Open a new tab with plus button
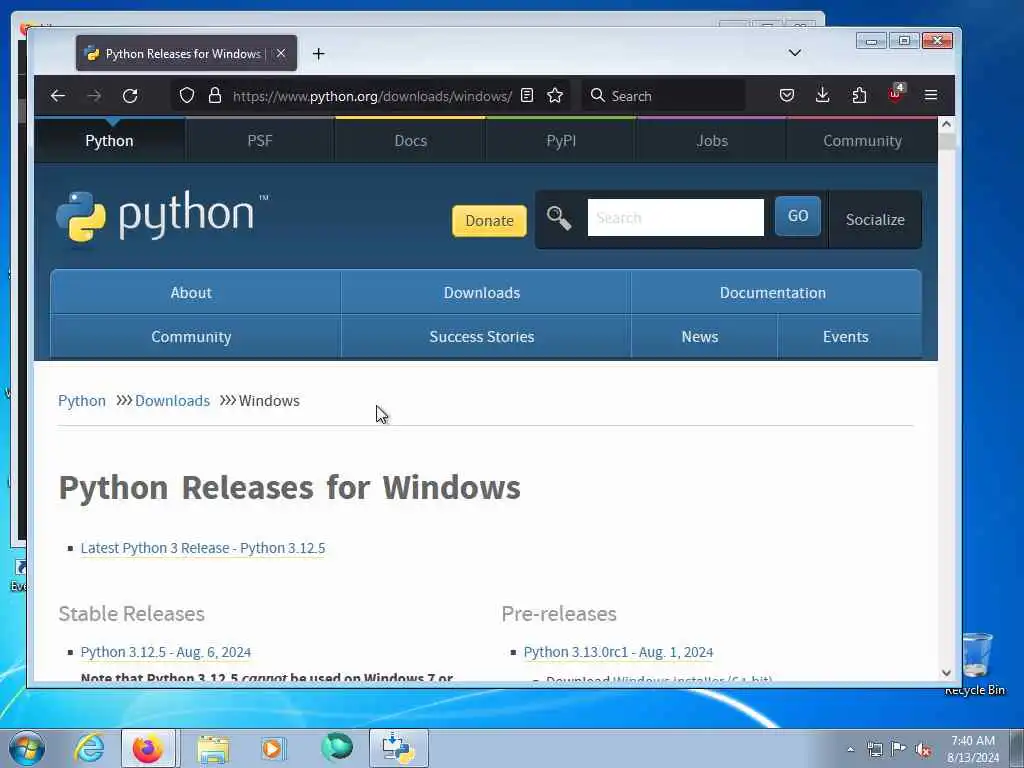1024x768 pixels. (319, 54)
